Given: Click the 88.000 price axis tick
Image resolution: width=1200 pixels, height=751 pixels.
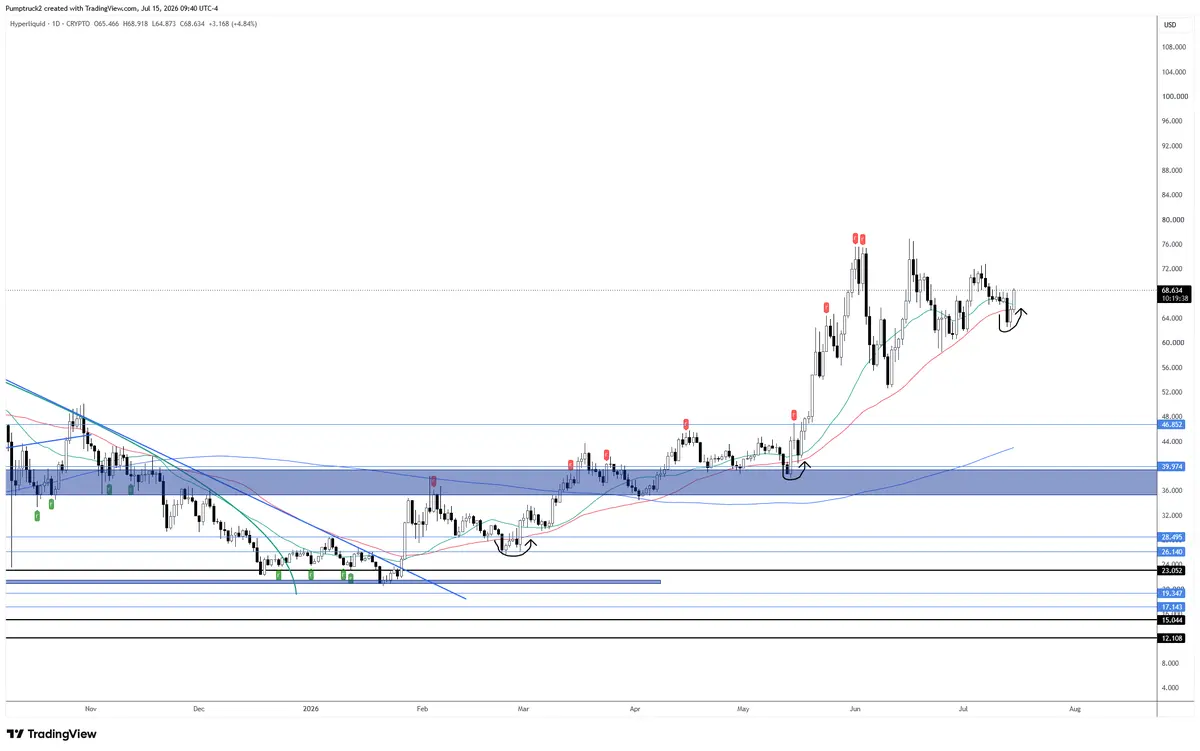Looking at the screenshot, I should tap(1173, 170).
